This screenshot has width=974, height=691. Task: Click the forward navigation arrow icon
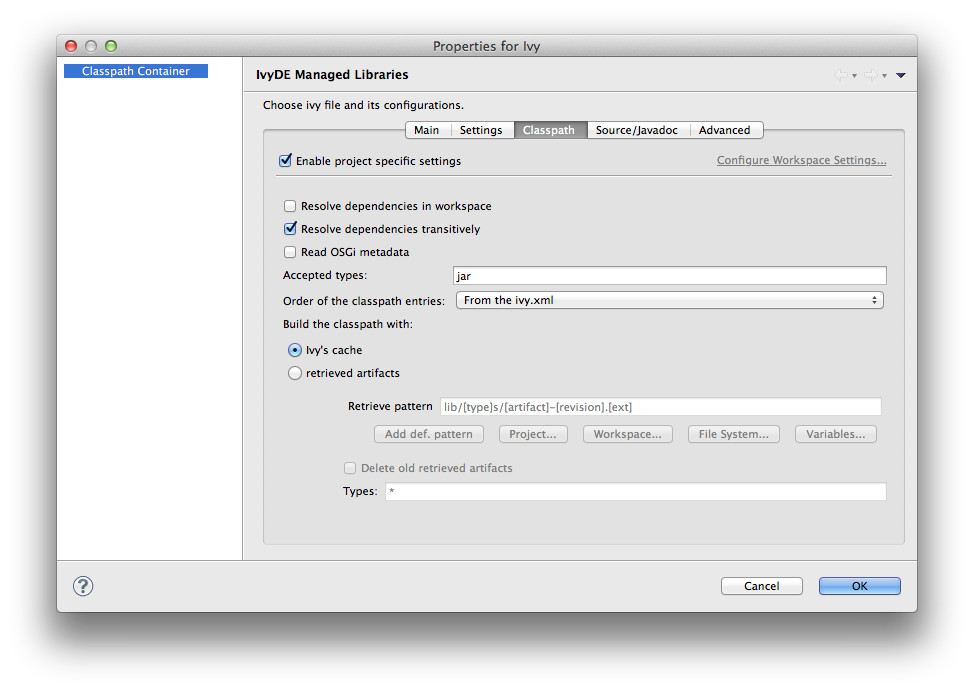[x=870, y=75]
